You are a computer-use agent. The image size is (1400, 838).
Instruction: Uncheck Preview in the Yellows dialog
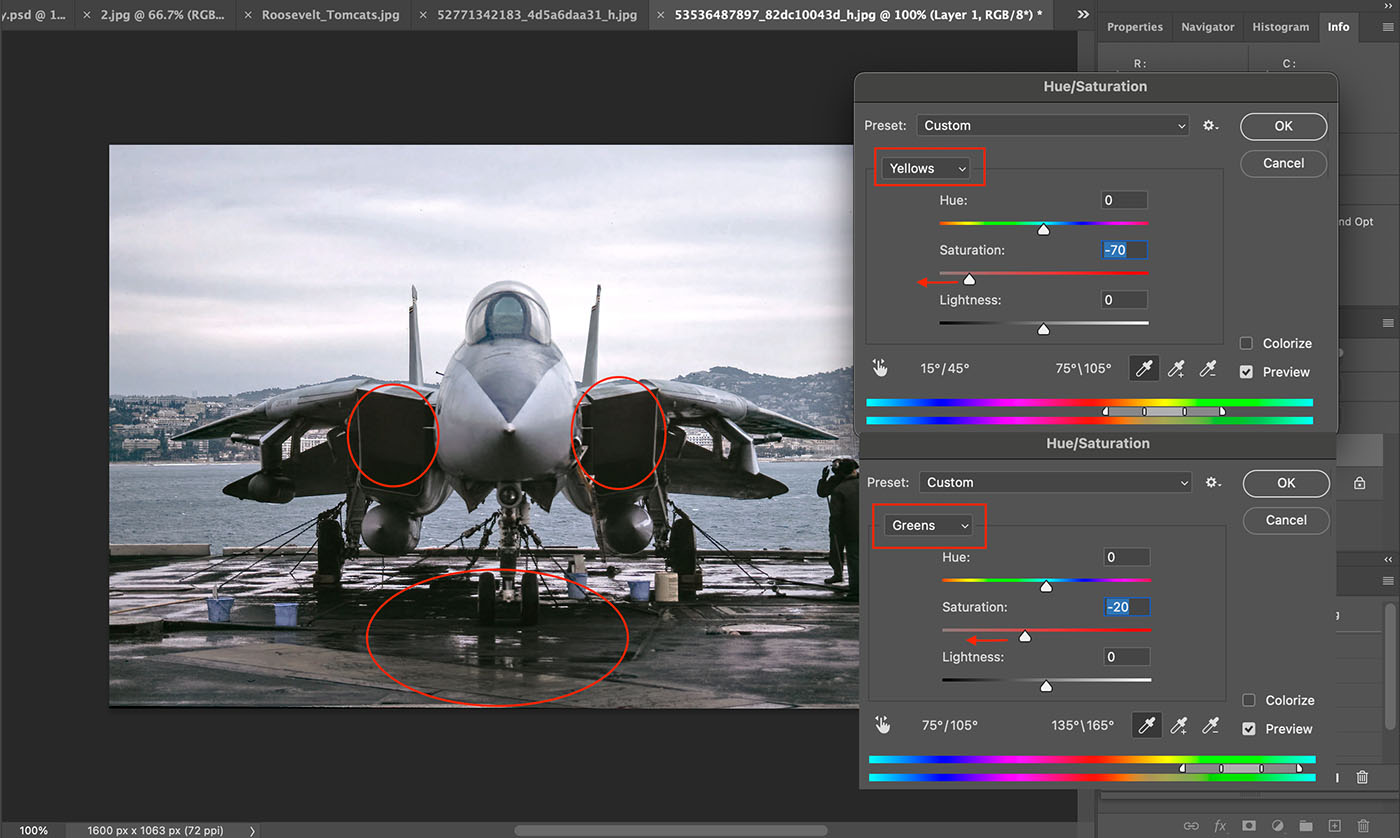coord(1247,372)
